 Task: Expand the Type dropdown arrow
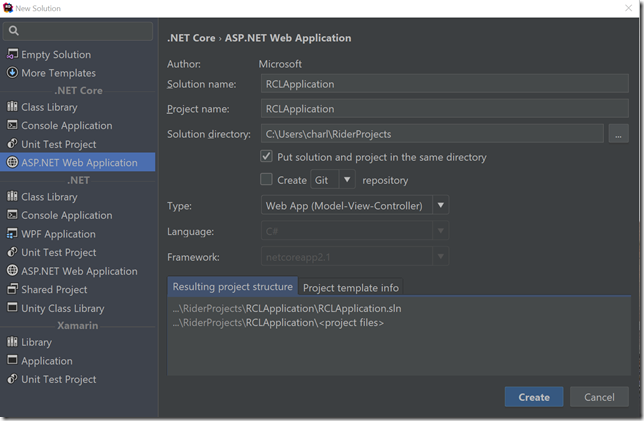point(441,205)
